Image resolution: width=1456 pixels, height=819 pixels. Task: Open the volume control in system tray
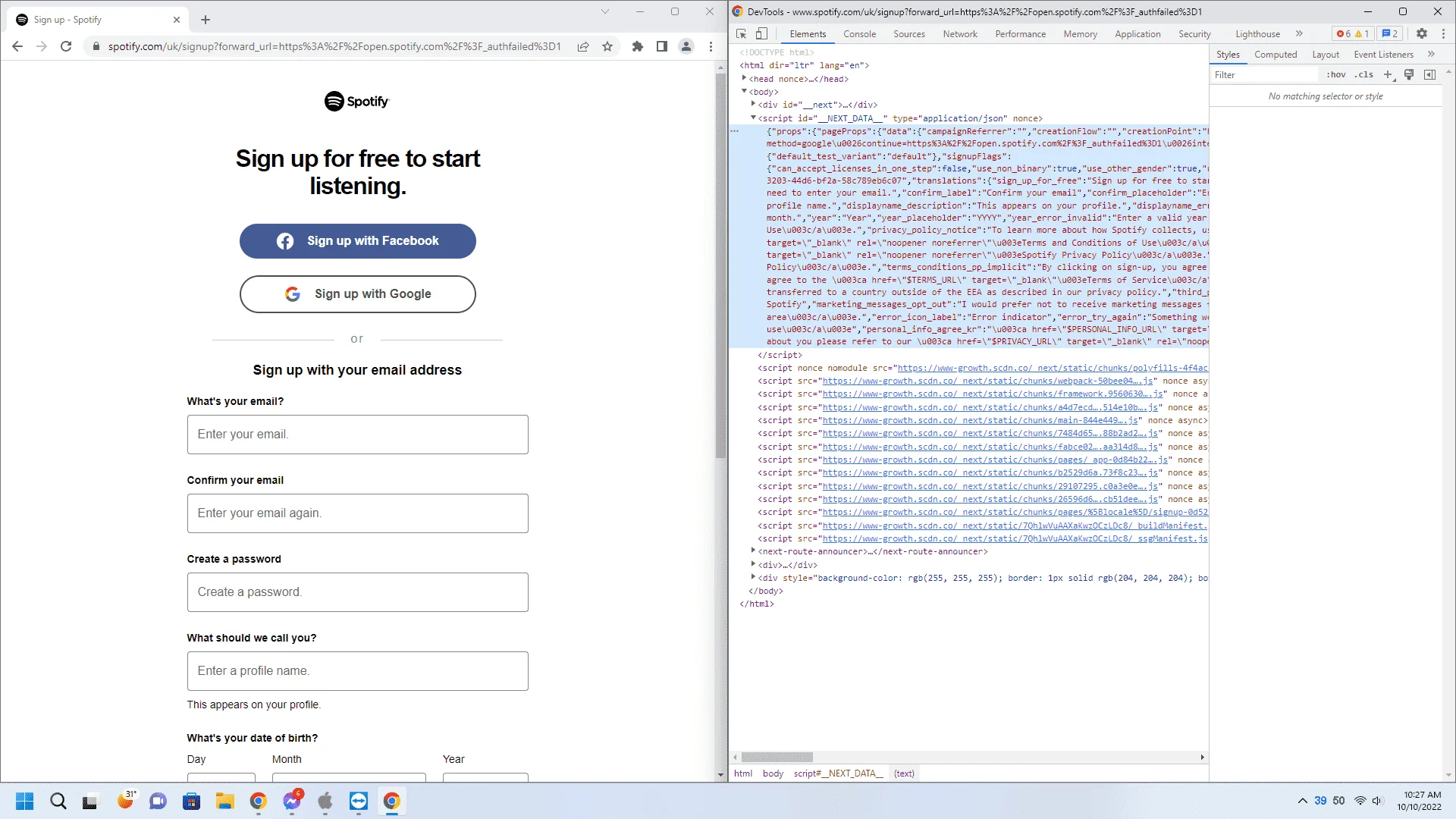click(1378, 801)
